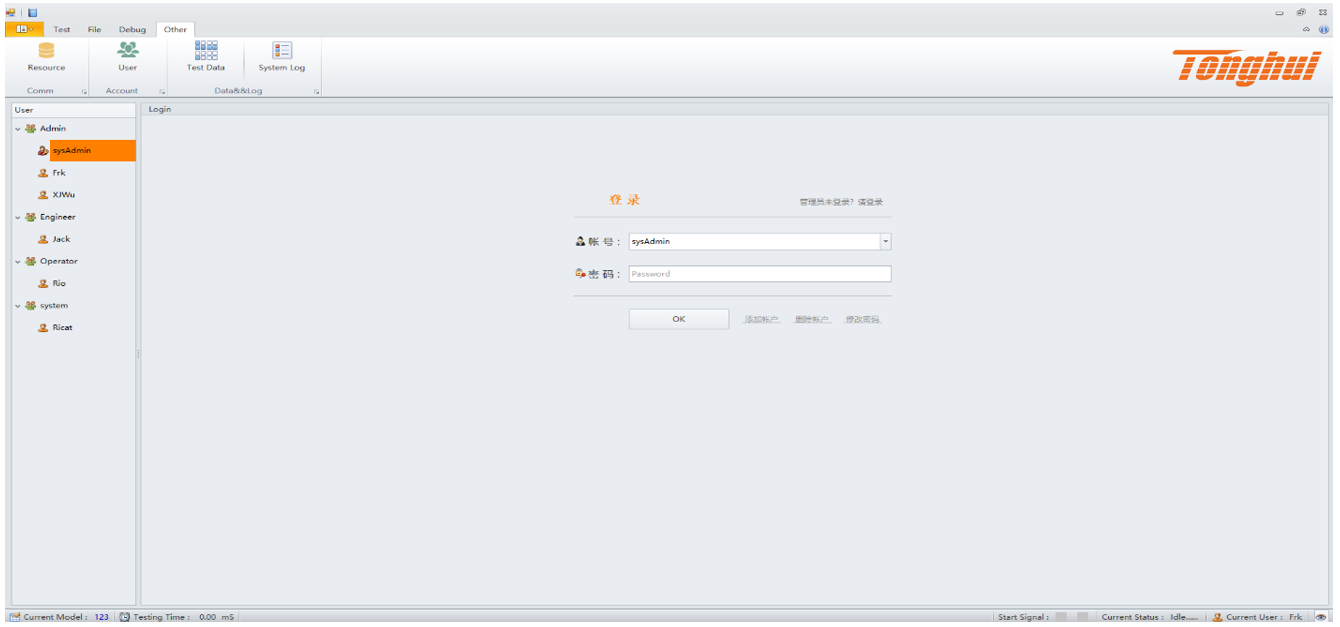The width and height of the screenshot is (1340, 627).
Task: Click the Password input field
Action: [759, 274]
